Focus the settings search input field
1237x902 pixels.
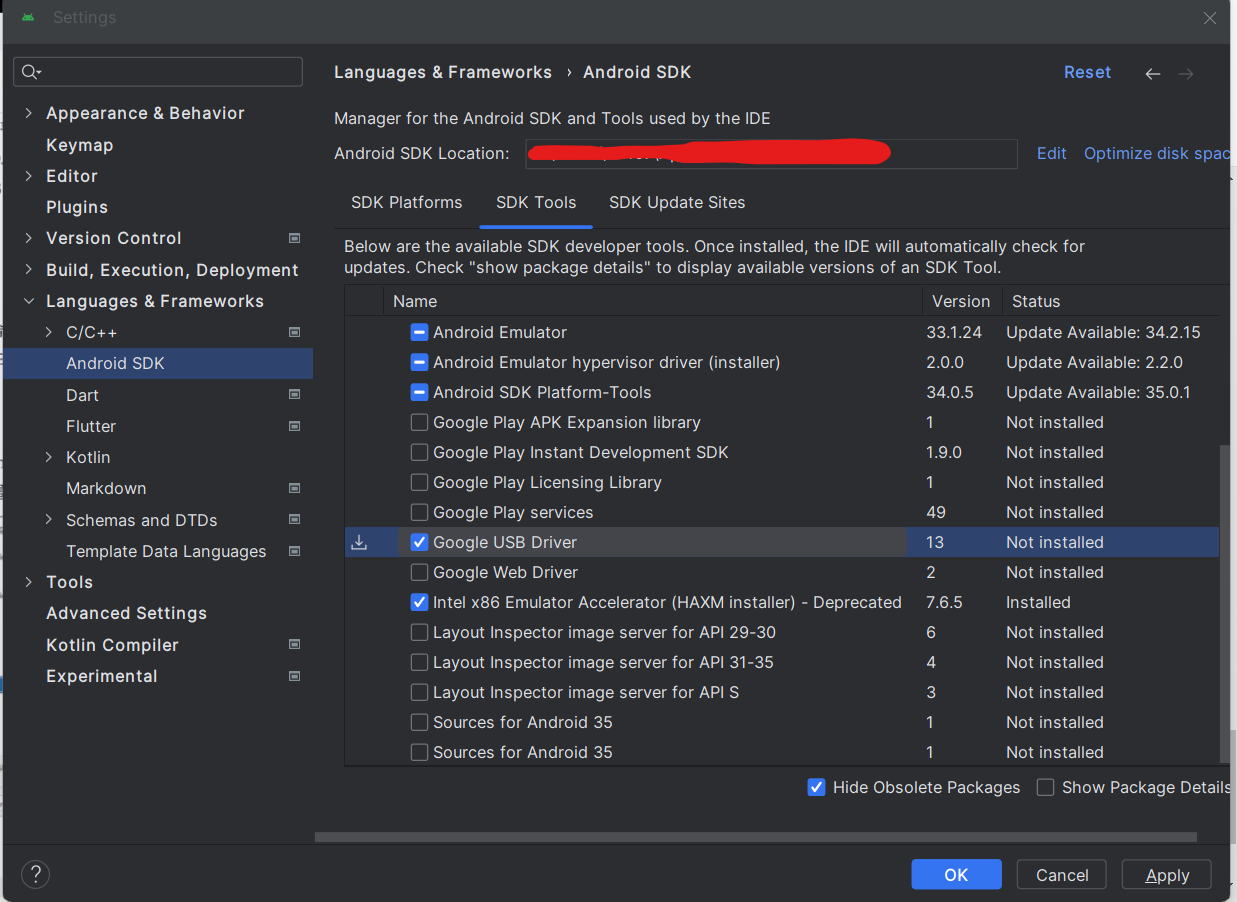click(x=158, y=72)
